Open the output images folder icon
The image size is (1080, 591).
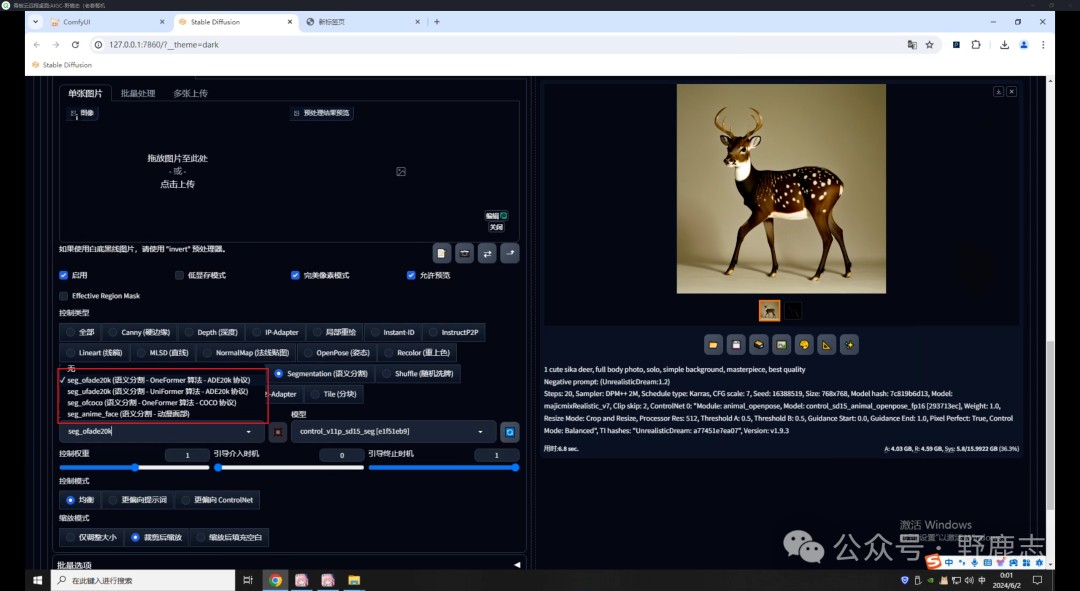pos(713,344)
